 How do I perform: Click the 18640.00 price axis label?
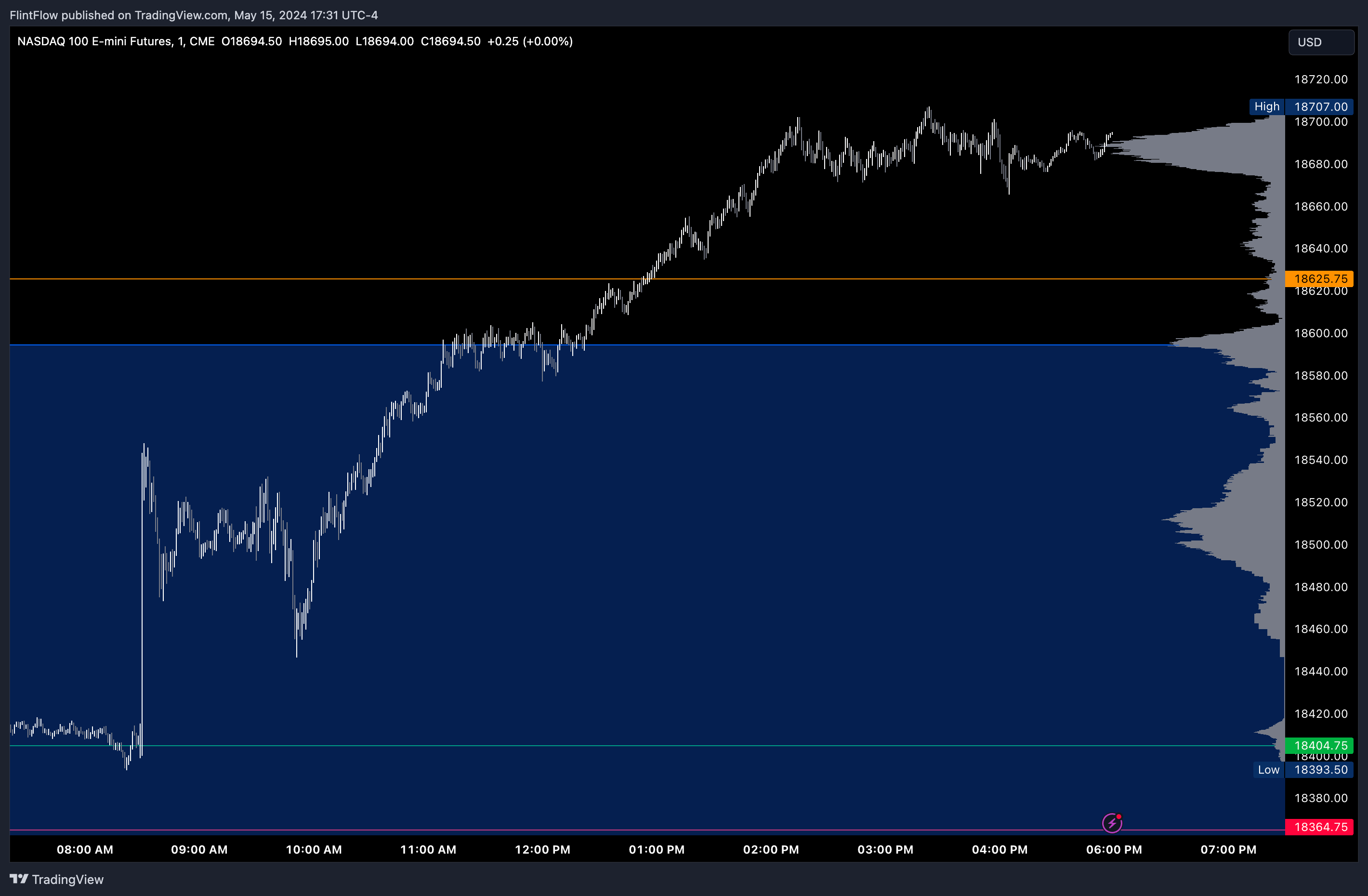(1321, 248)
